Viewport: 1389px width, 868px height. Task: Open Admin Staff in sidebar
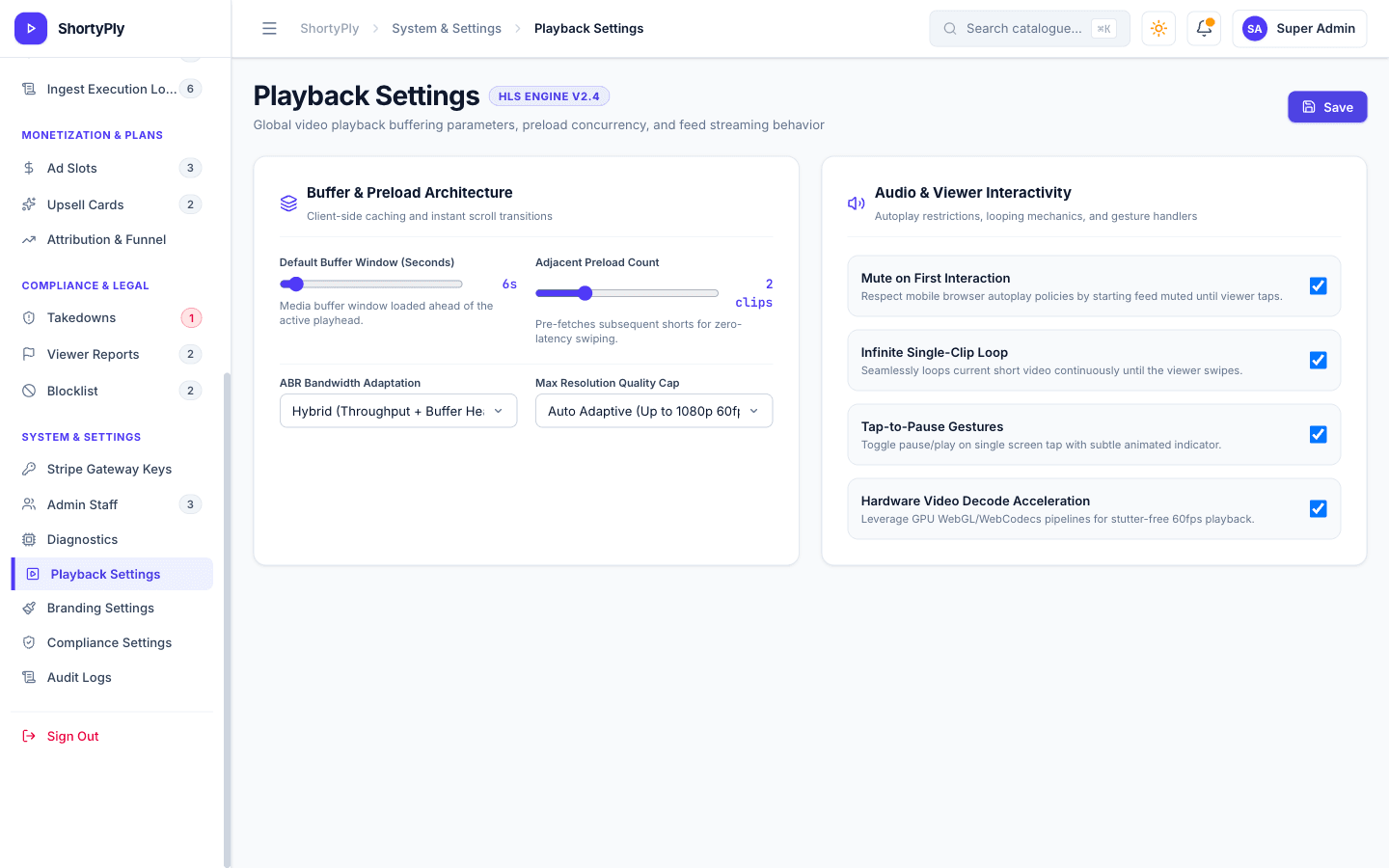tap(112, 504)
